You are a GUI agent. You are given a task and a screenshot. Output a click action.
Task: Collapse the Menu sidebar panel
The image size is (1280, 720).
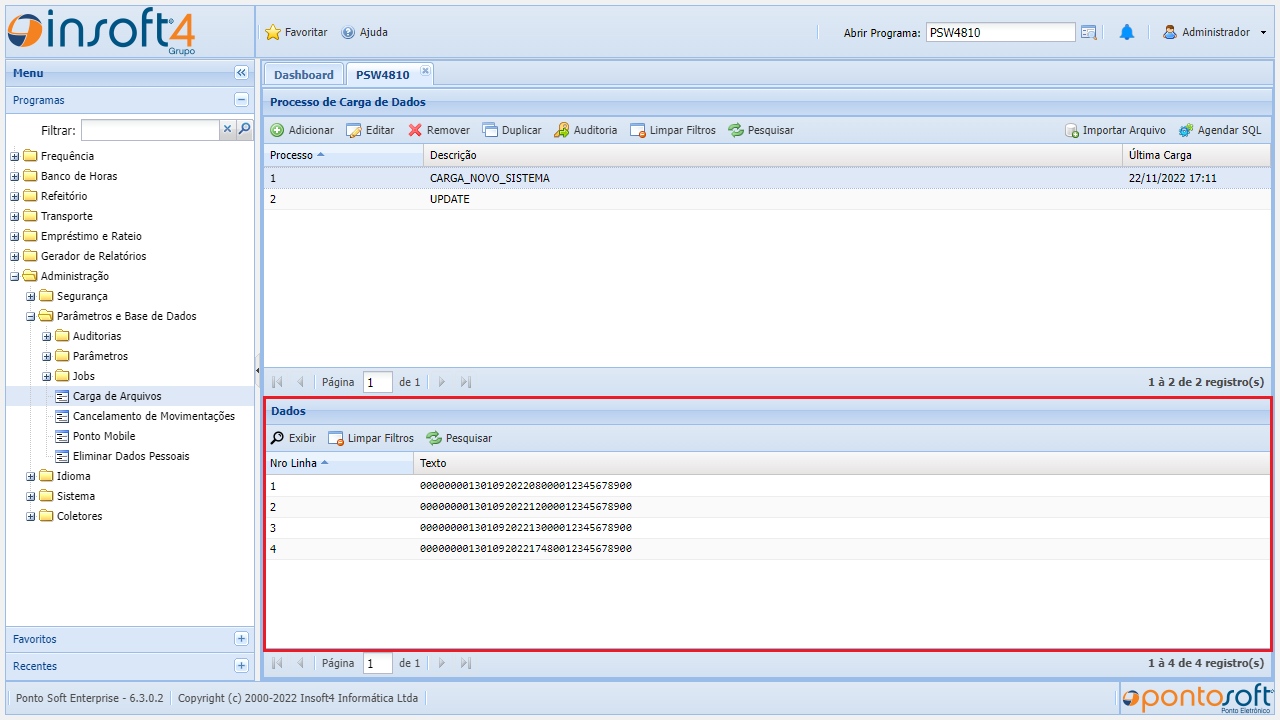click(x=241, y=73)
